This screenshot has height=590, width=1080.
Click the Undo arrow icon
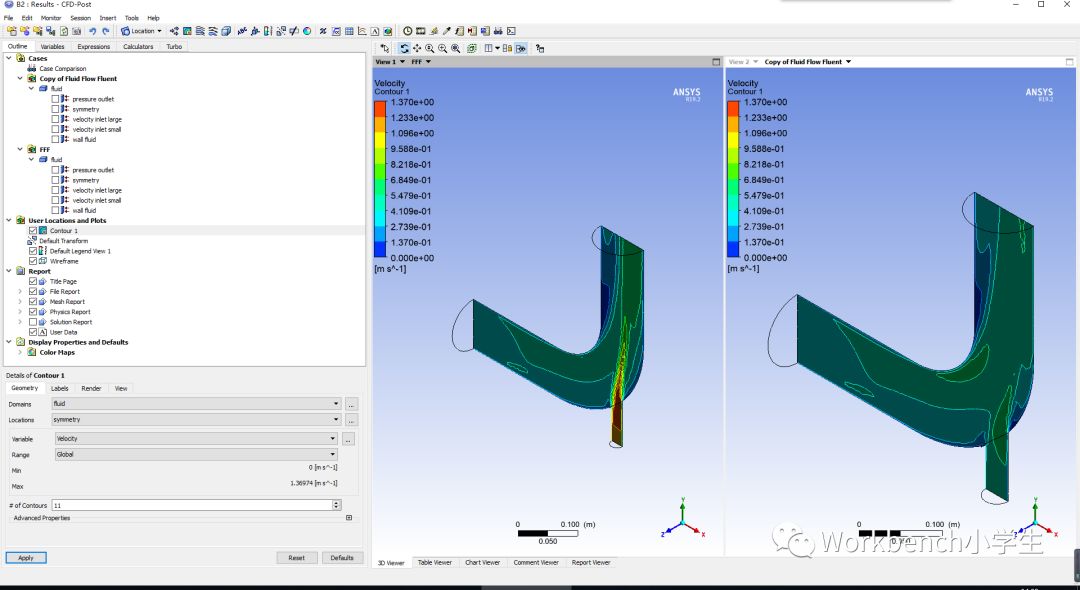[92, 31]
